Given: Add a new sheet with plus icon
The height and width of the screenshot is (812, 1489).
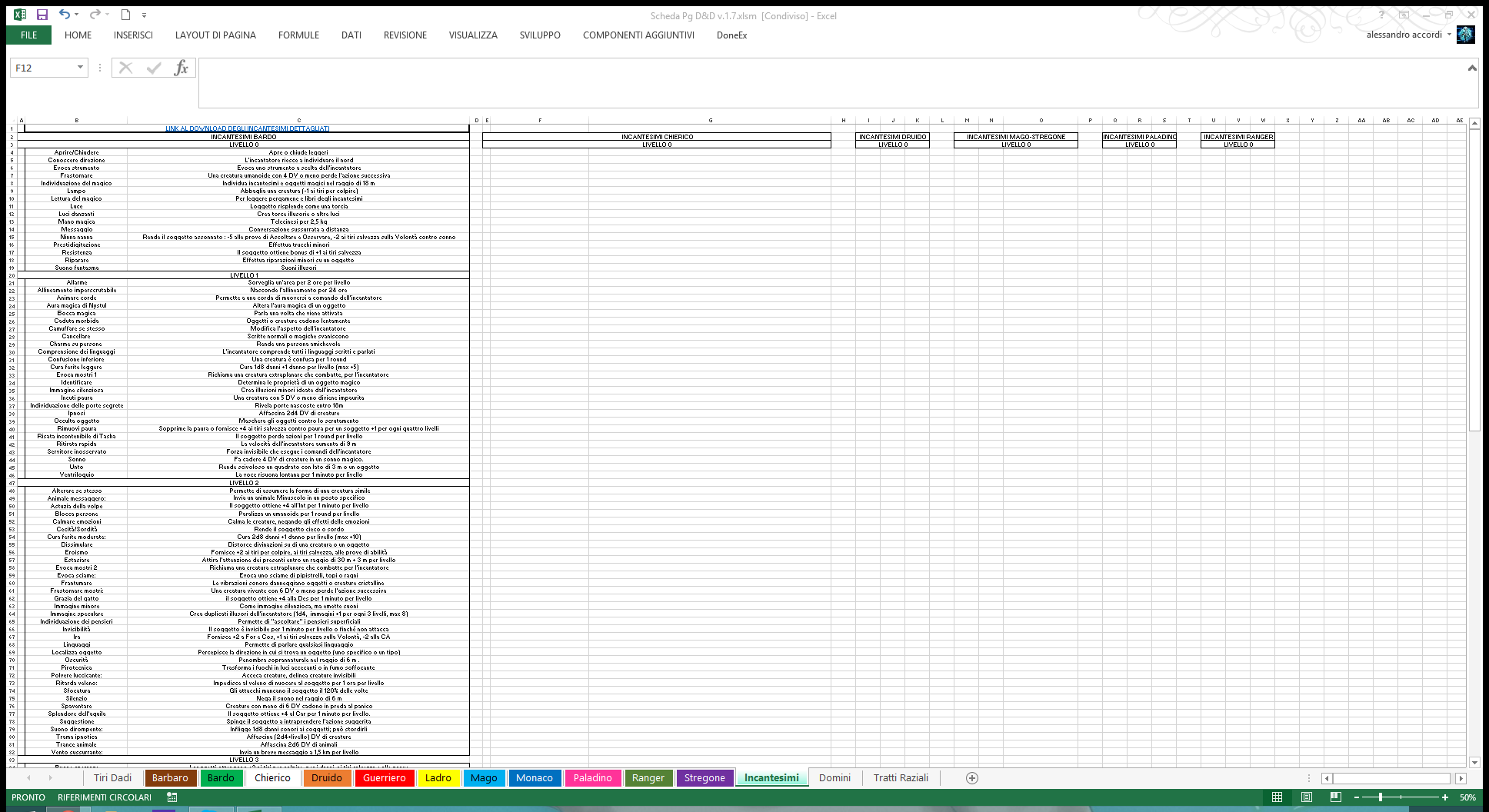Looking at the screenshot, I should coord(972,778).
